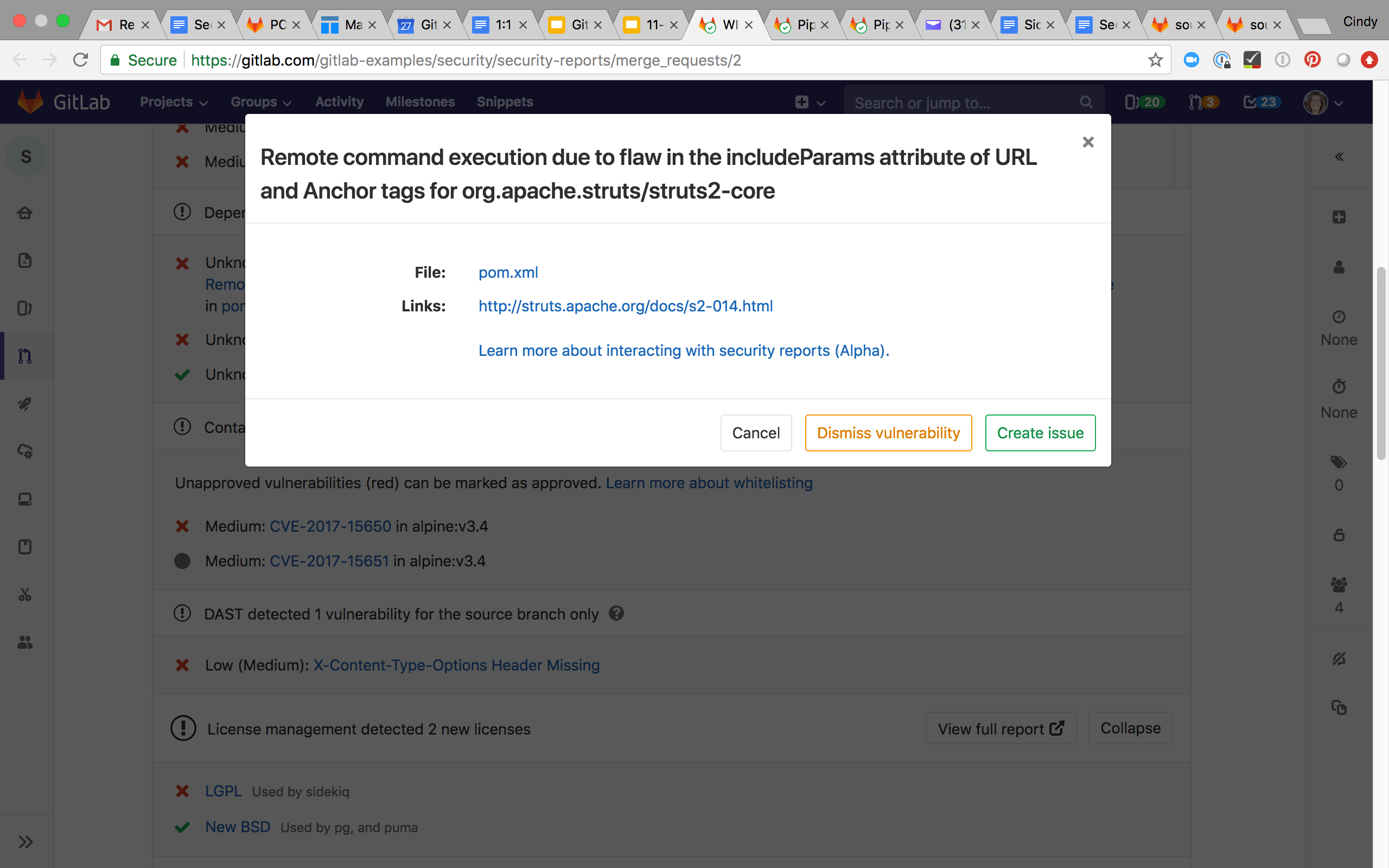Click Dismiss vulnerability button
Viewport: 1389px width, 868px height.
(889, 433)
